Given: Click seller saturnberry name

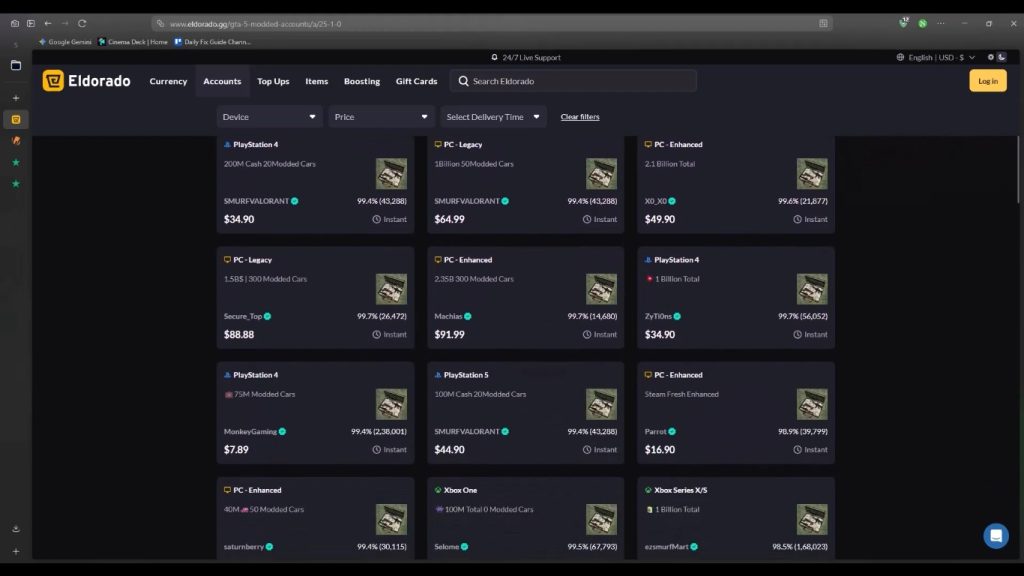Looking at the screenshot, I should pyautogui.click(x=244, y=547).
